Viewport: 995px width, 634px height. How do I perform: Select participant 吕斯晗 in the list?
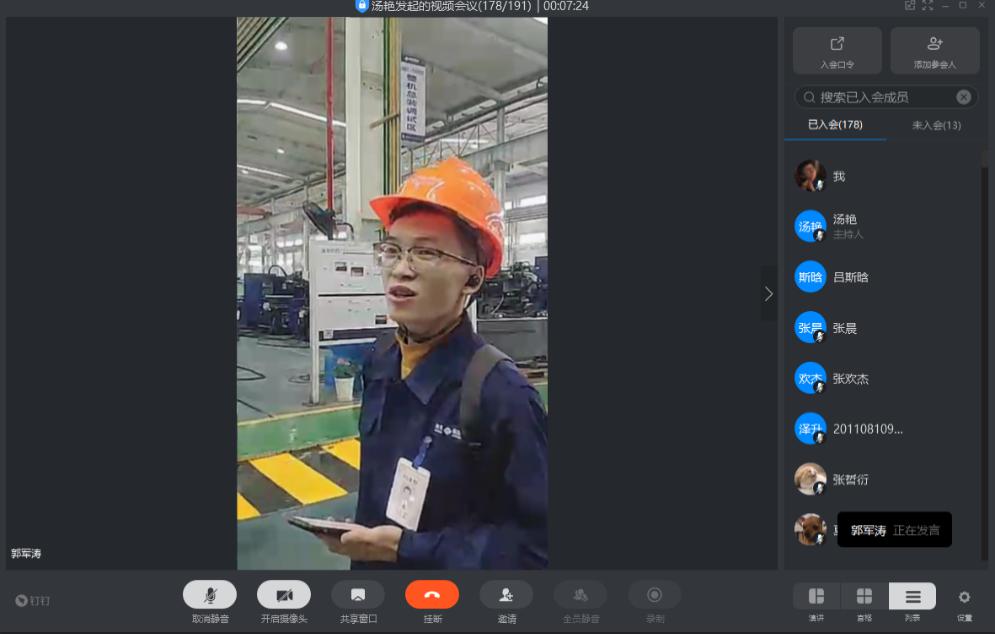coord(851,277)
